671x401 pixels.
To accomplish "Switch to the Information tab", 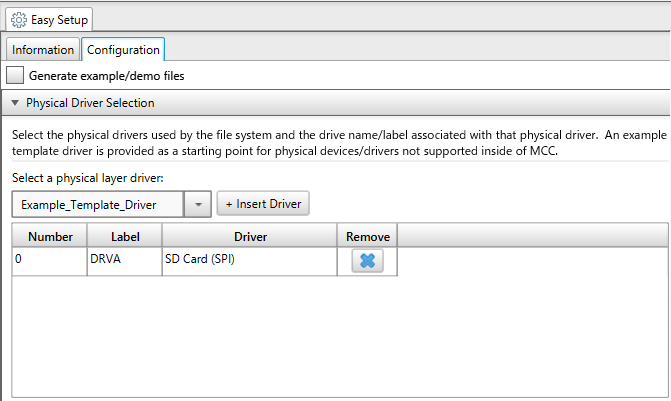I will (43, 50).
